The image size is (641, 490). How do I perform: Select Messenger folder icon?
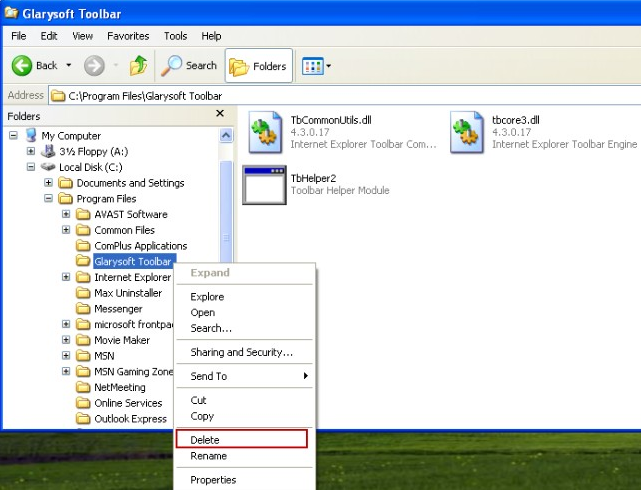click(x=83, y=309)
